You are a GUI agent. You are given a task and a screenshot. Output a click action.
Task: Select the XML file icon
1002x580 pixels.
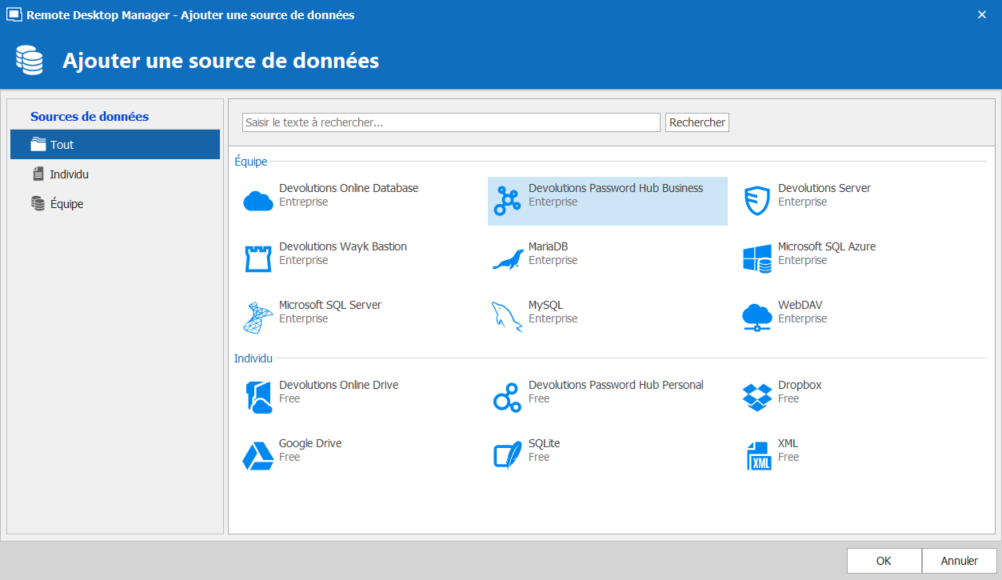759,456
